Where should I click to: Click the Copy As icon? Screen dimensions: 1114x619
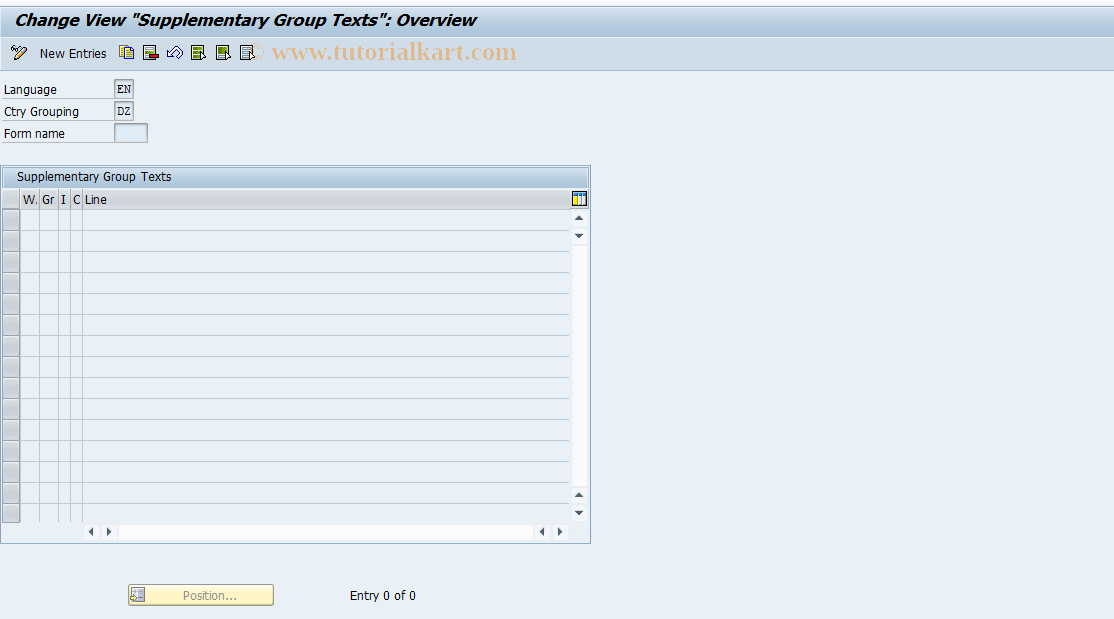point(126,53)
